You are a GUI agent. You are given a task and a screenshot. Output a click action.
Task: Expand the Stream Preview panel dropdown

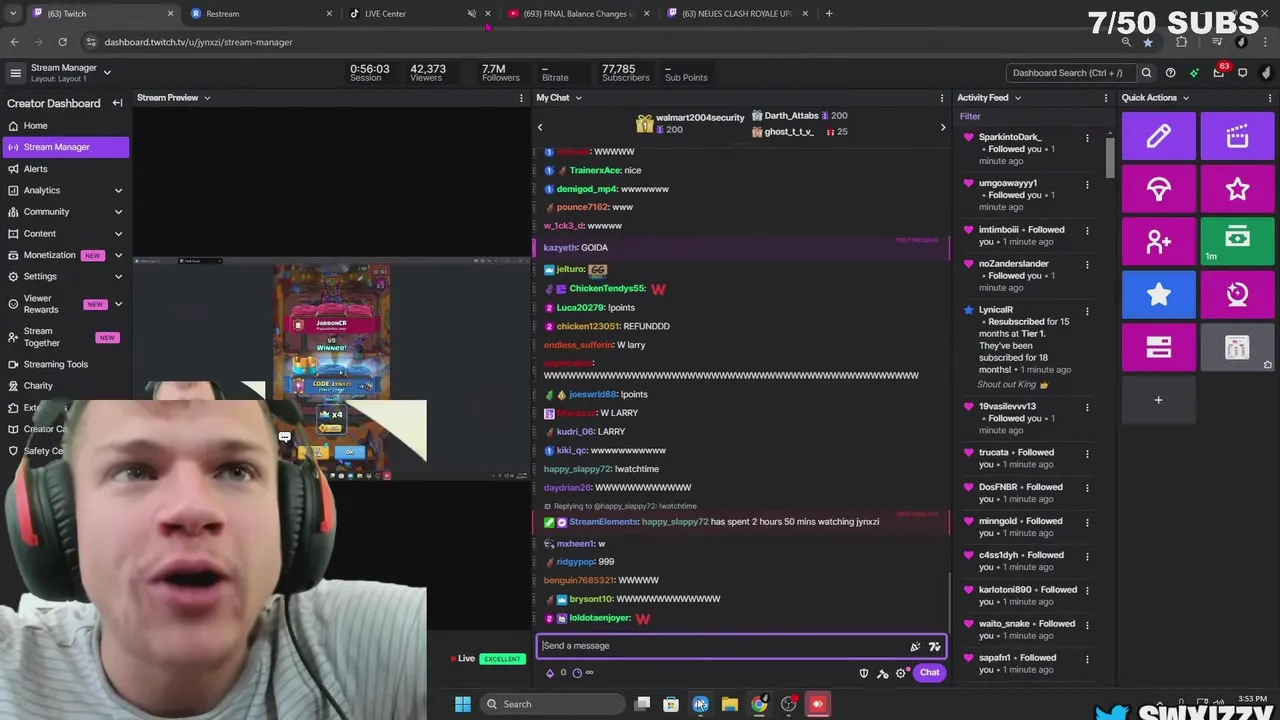pos(207,98)
